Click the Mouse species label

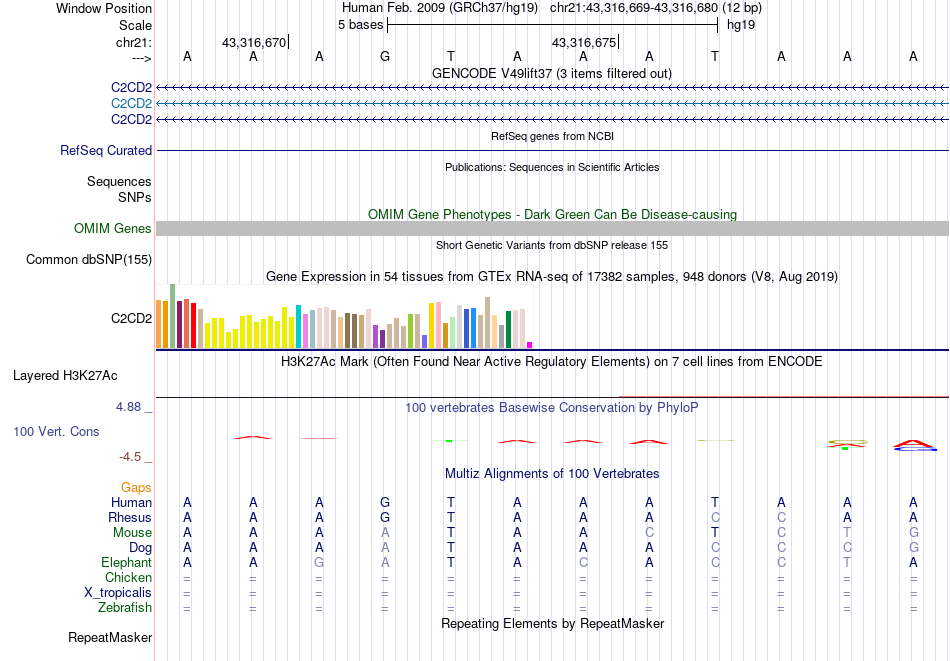pyautogui.click(x=132, y=533)
